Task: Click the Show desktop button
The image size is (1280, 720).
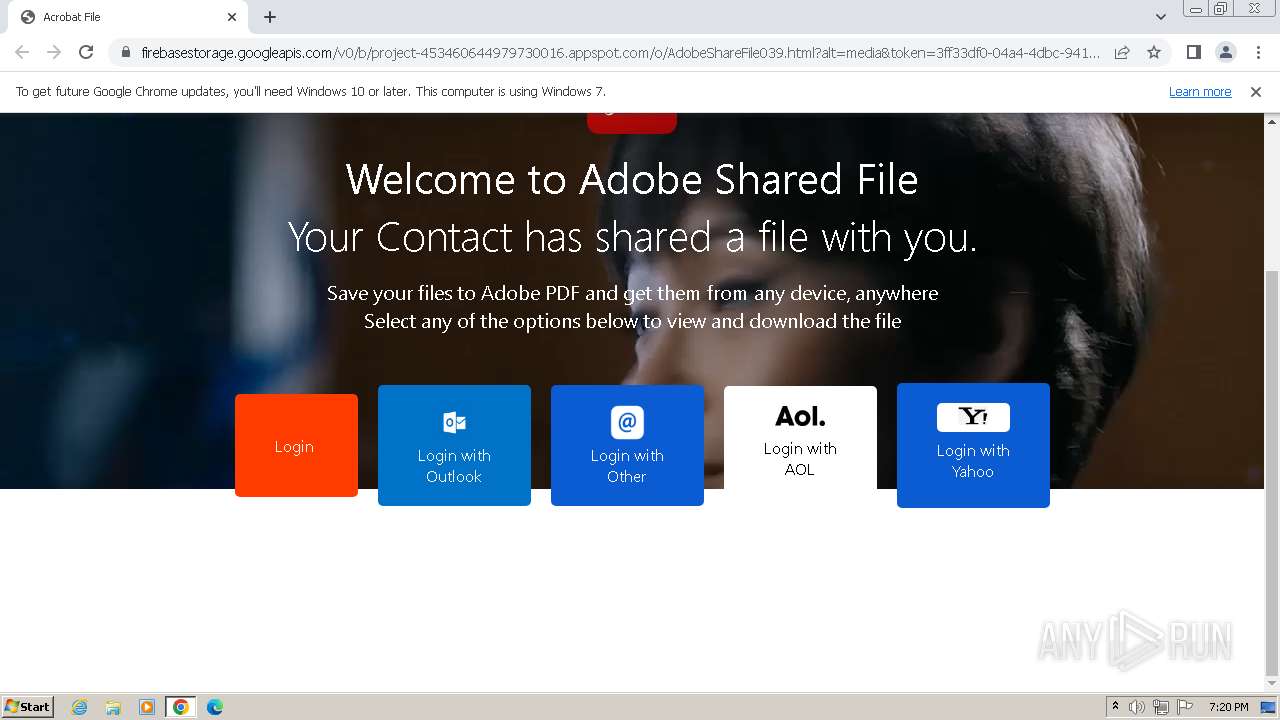Action: [x=1269, y=707]
